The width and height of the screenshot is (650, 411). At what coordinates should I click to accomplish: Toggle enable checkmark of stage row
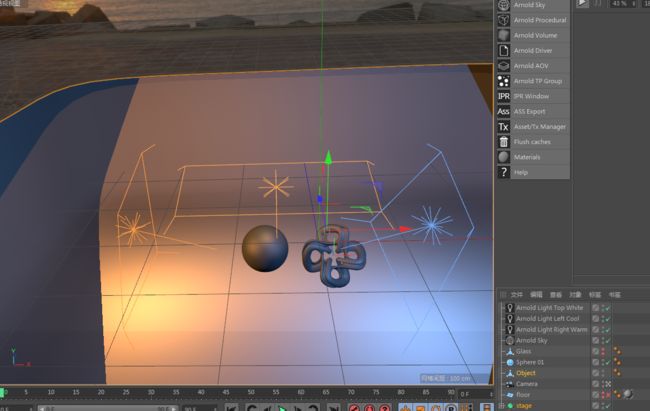point(608,406)
